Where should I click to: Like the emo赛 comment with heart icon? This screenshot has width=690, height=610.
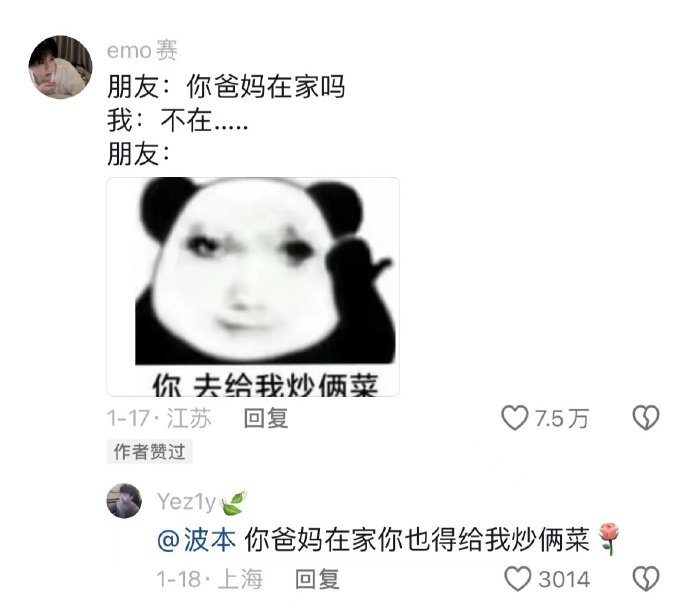pyautogui.click(x=514, y=418)
